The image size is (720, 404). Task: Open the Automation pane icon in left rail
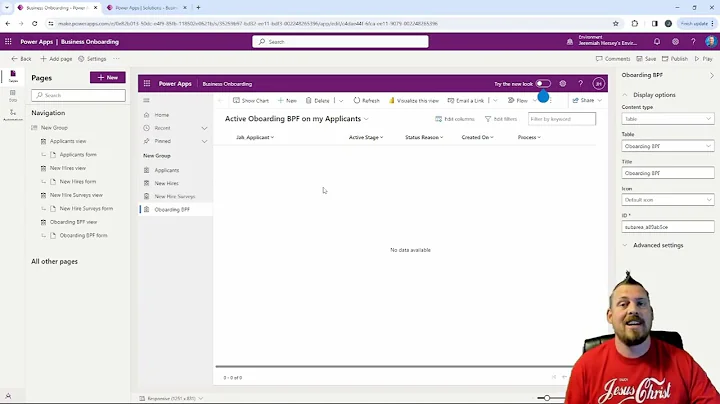pyautogui.click(x=13, y=115)
